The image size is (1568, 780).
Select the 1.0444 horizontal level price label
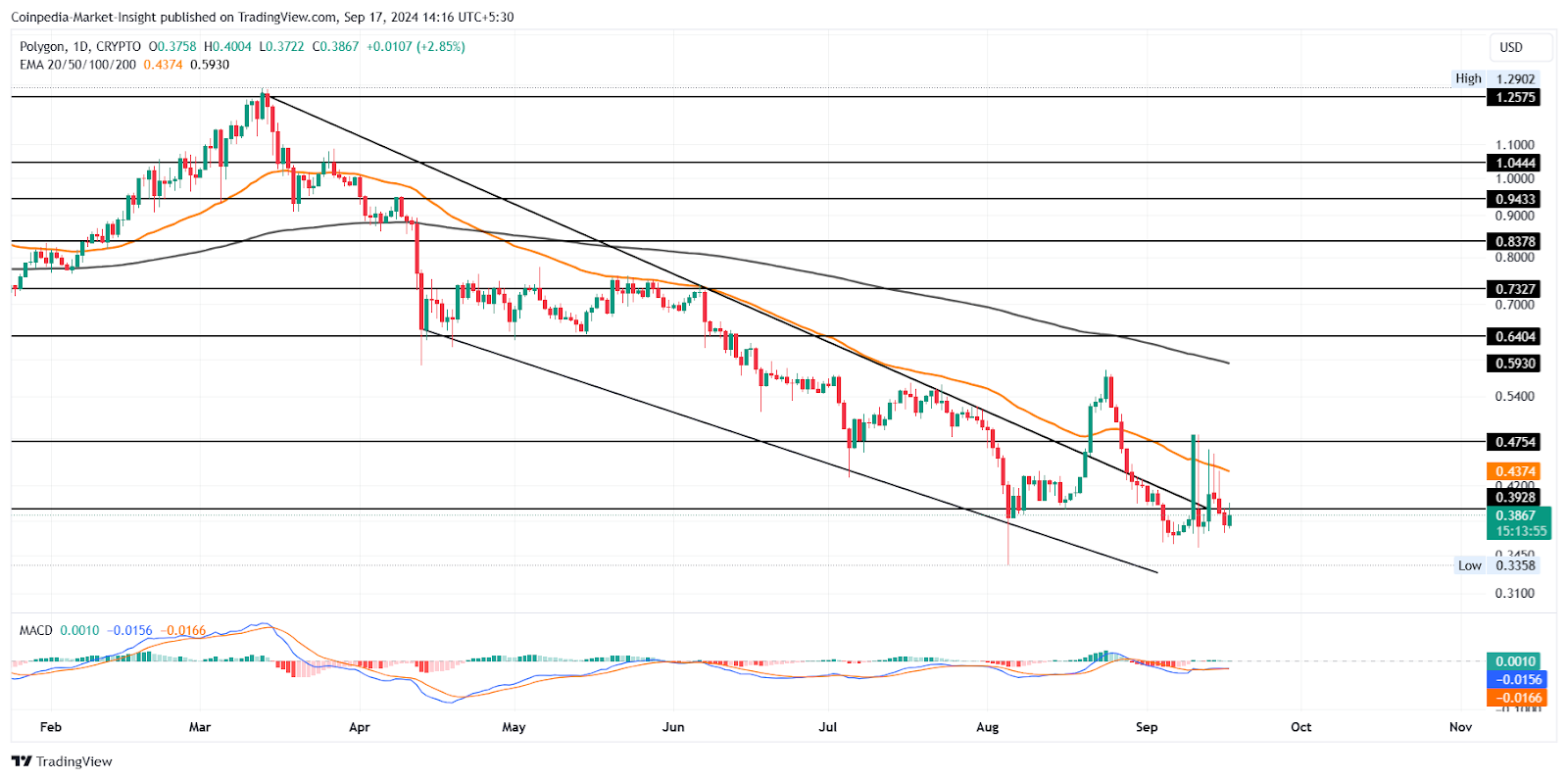[1513, 163]
